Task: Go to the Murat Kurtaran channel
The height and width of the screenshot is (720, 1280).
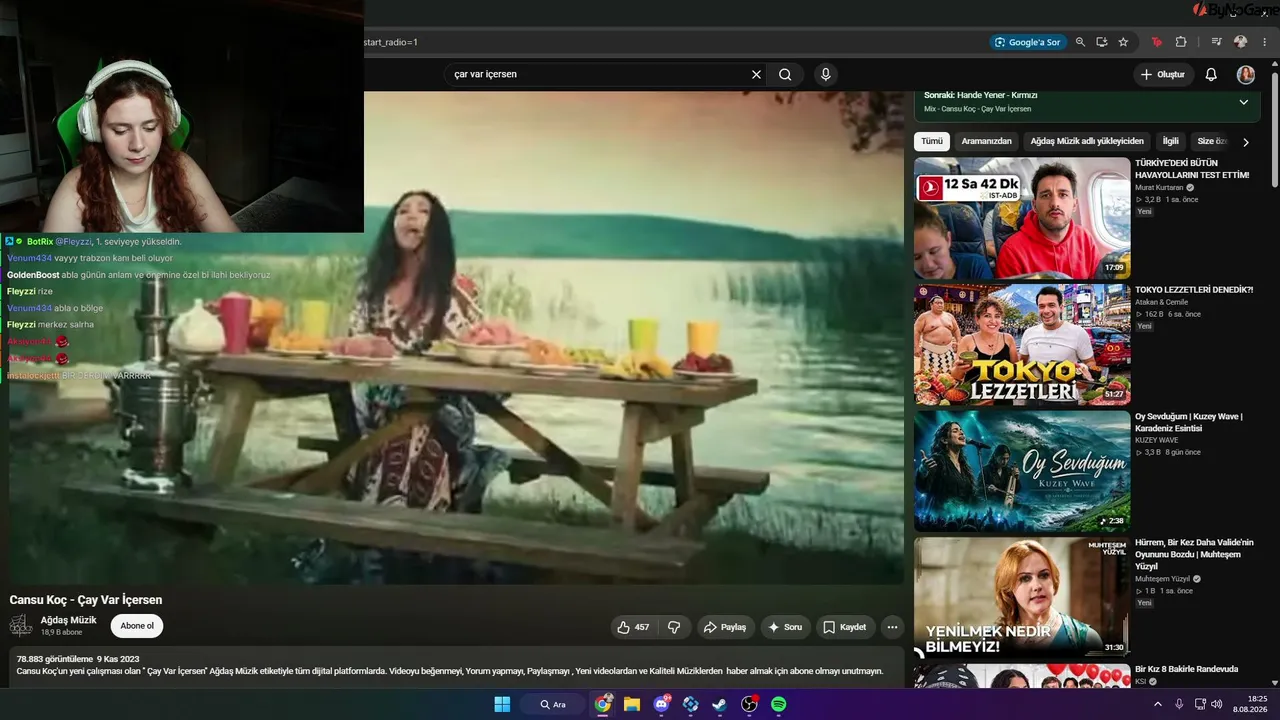Action: 1159,187
